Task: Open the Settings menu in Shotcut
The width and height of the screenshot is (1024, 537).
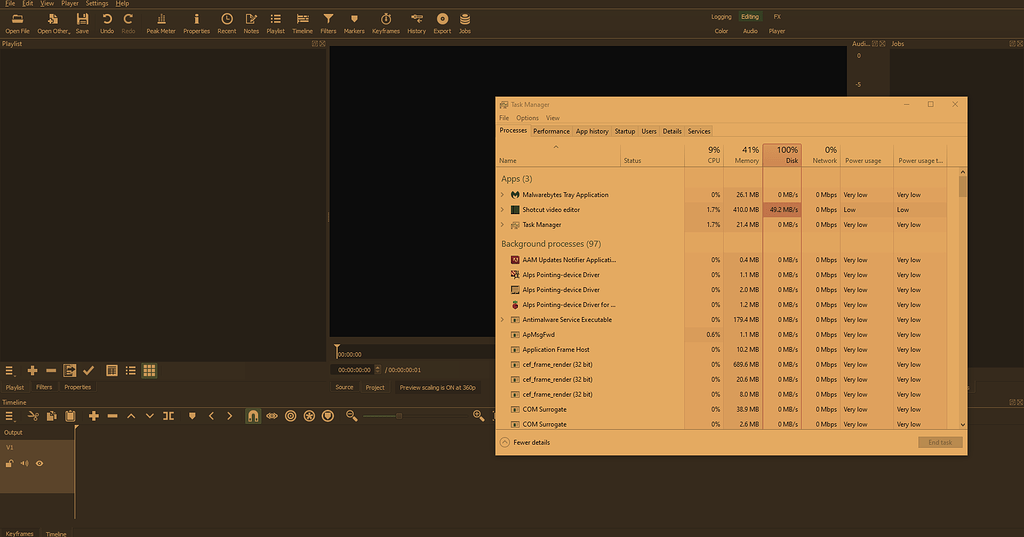Action: (97, 3)
